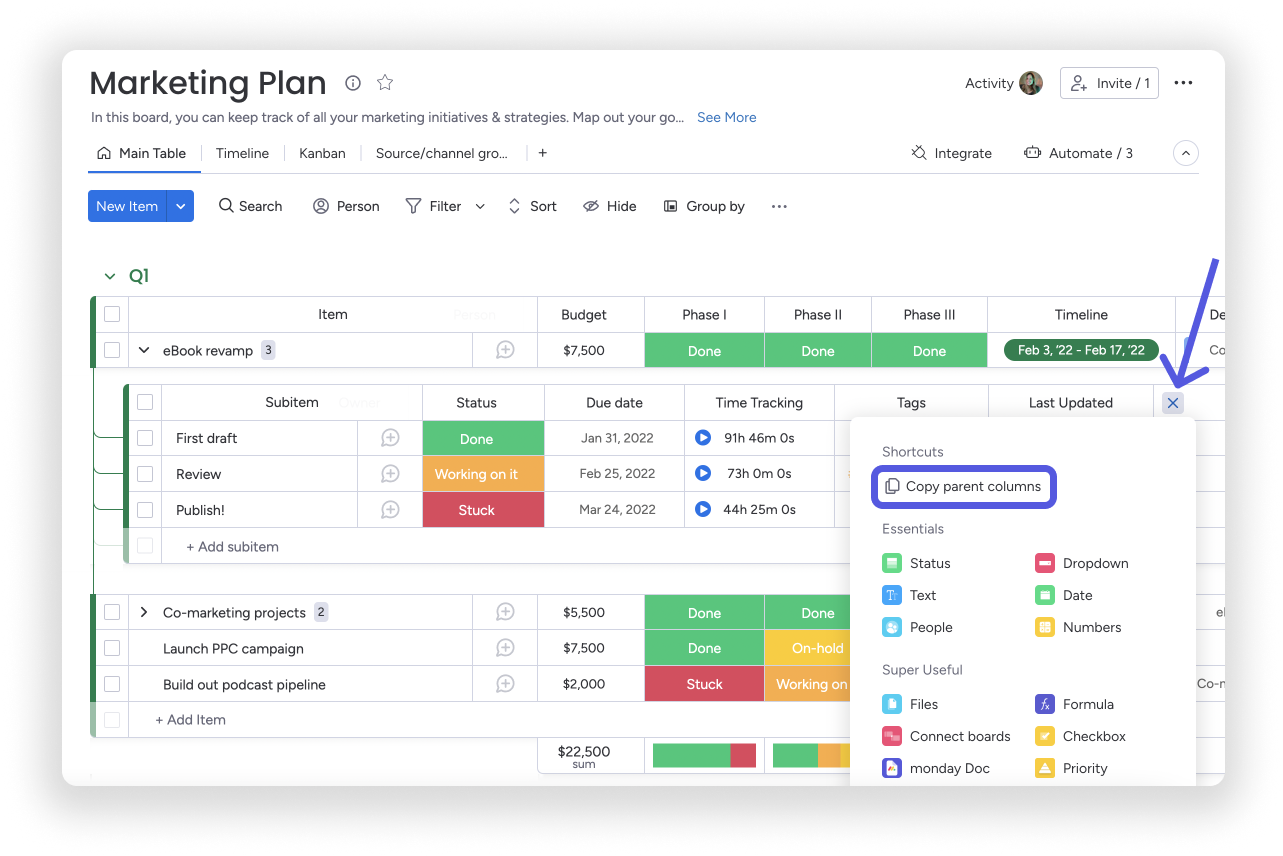Open board info icon next to title
Image resolution: width=1283 pixels, height=856 pixels.
click(352, 83)
